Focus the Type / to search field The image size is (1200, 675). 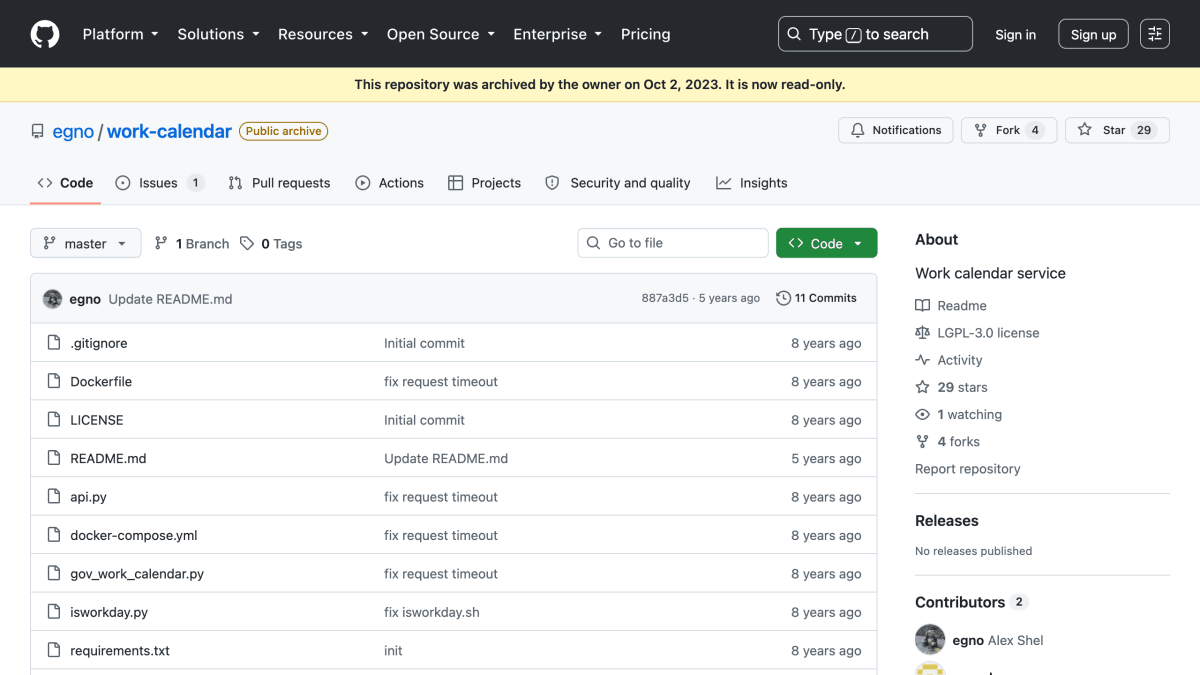875,34
